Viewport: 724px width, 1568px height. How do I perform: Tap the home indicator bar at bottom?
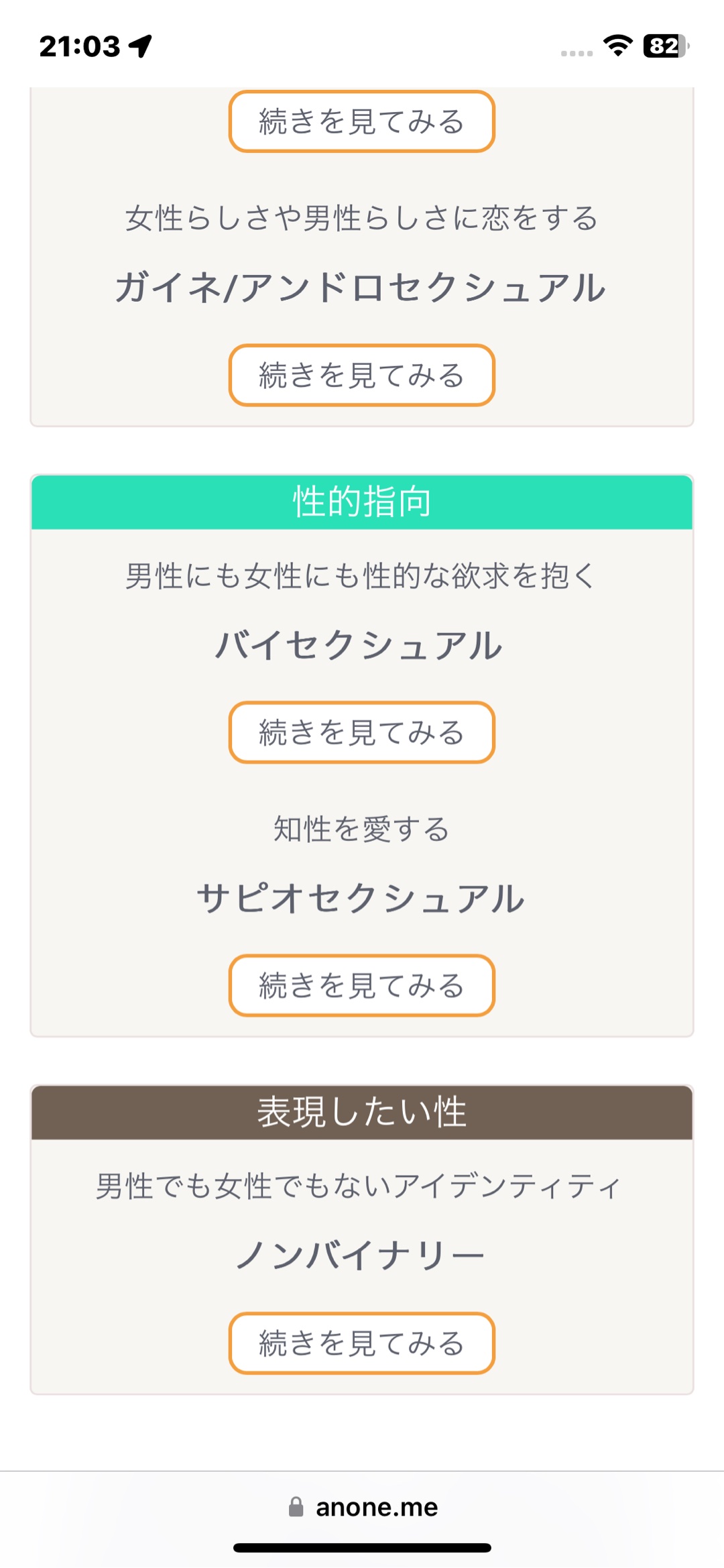(362, 1548)
